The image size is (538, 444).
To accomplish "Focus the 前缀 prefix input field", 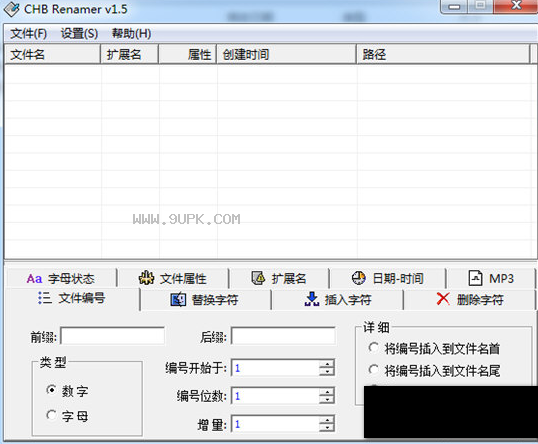I will click(113, 336).
